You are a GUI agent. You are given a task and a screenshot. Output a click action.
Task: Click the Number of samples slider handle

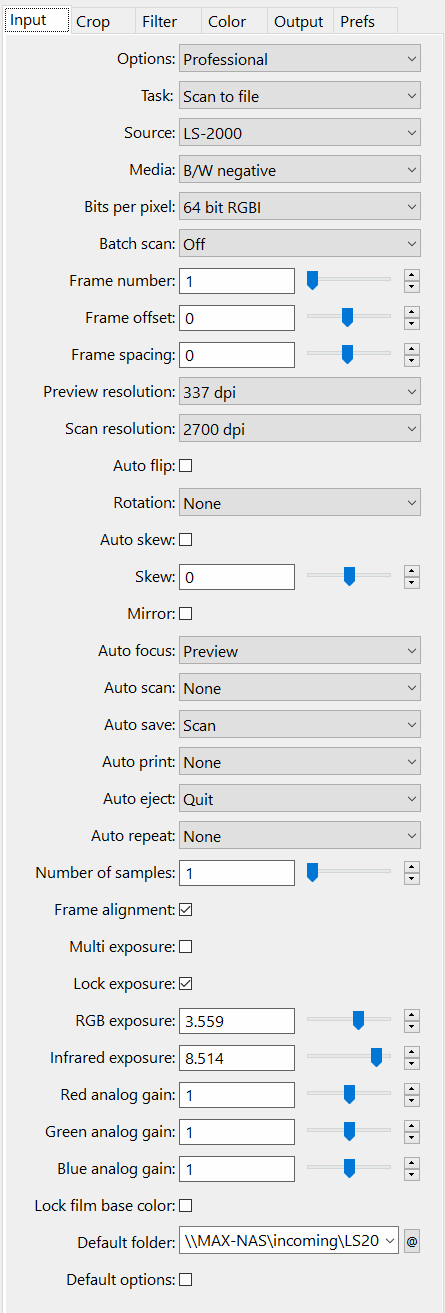312,873
